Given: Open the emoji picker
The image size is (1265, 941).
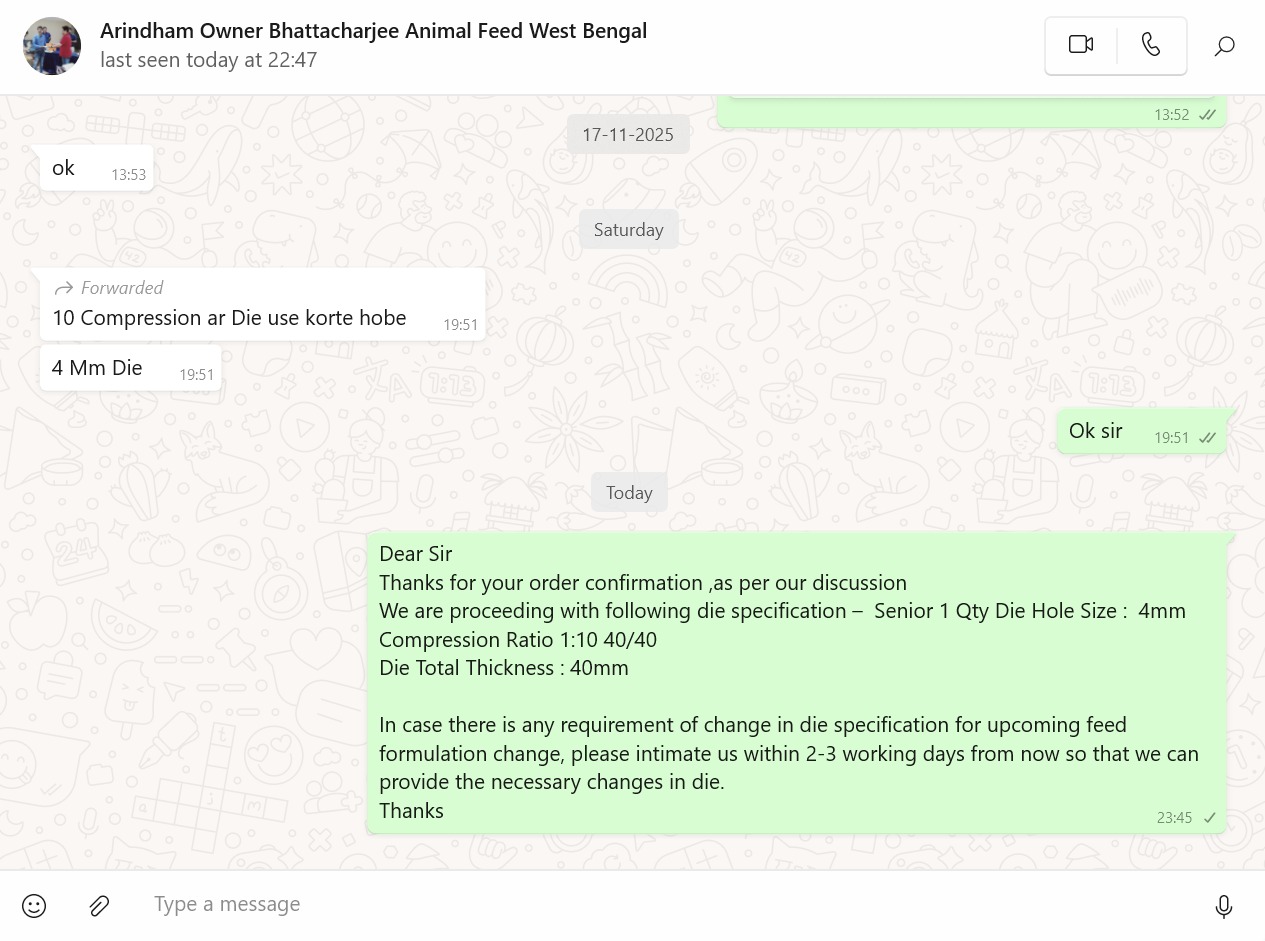Looking at the screenshot, I should 34,905.
